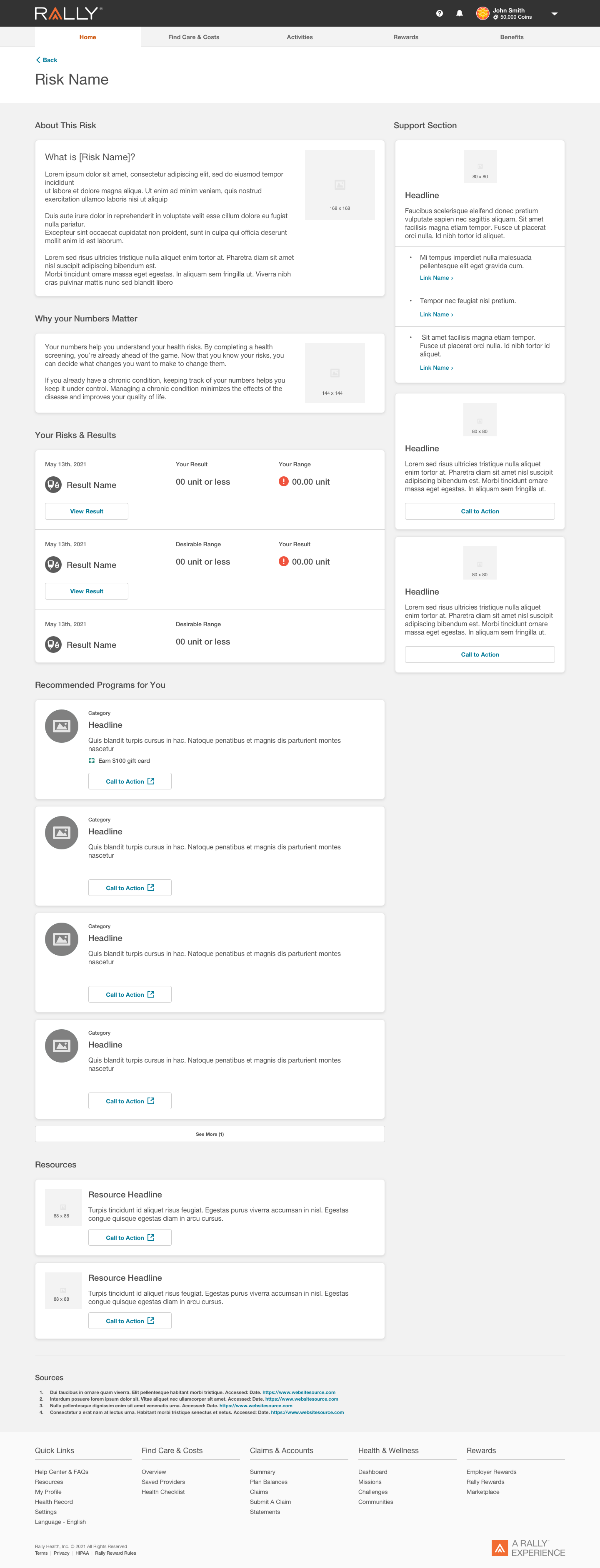The height and width of the screenshot is (1568, 600).
Task: Click the A Rally Experience footer logo
Action: 528,1548
